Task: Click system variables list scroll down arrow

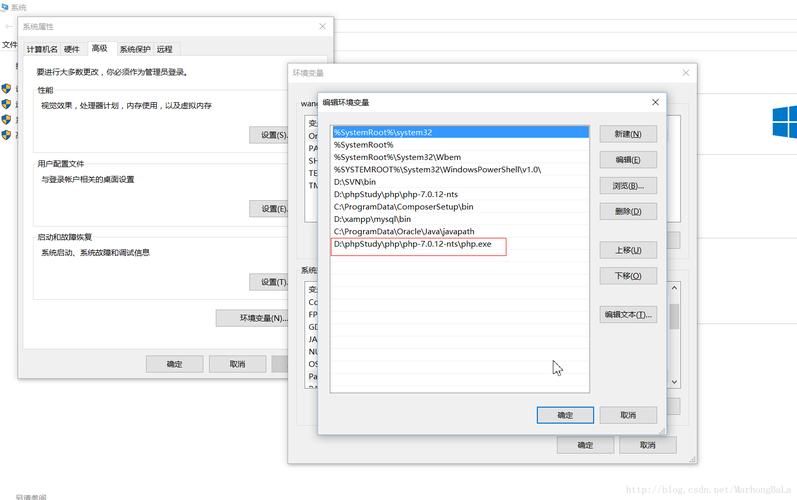Action: (675, 382)
